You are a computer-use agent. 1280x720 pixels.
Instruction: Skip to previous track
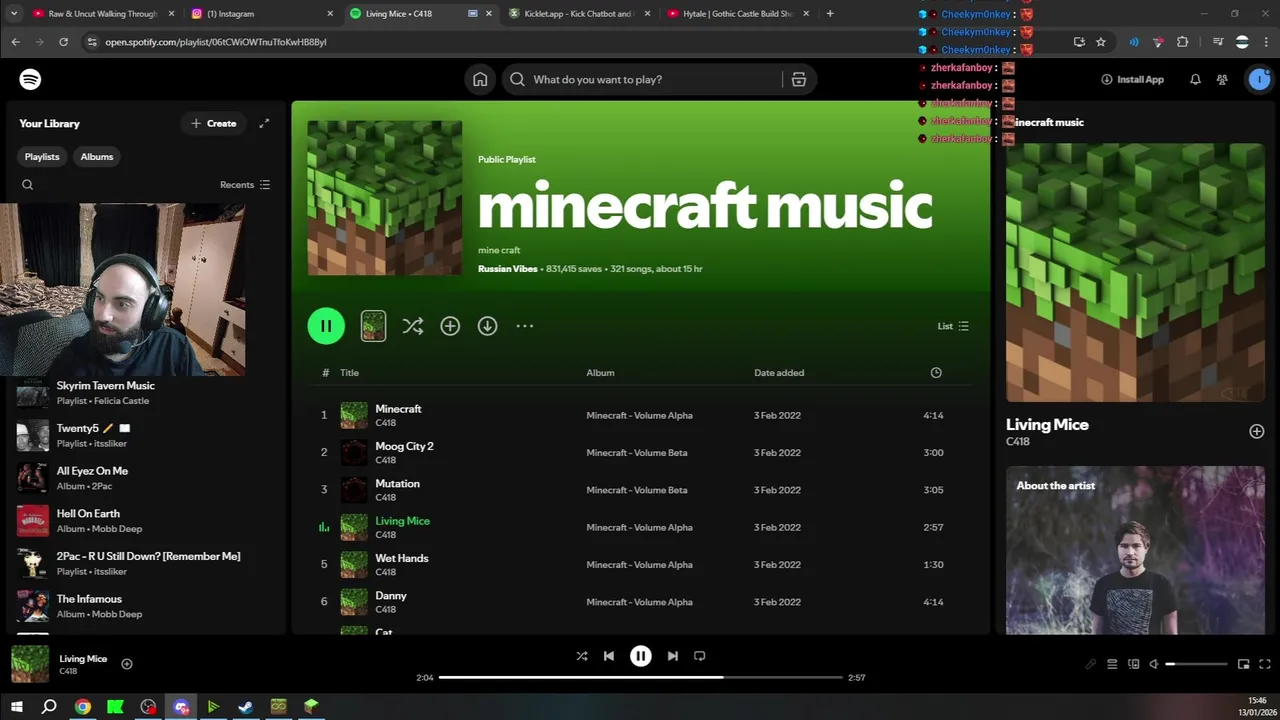608,656
